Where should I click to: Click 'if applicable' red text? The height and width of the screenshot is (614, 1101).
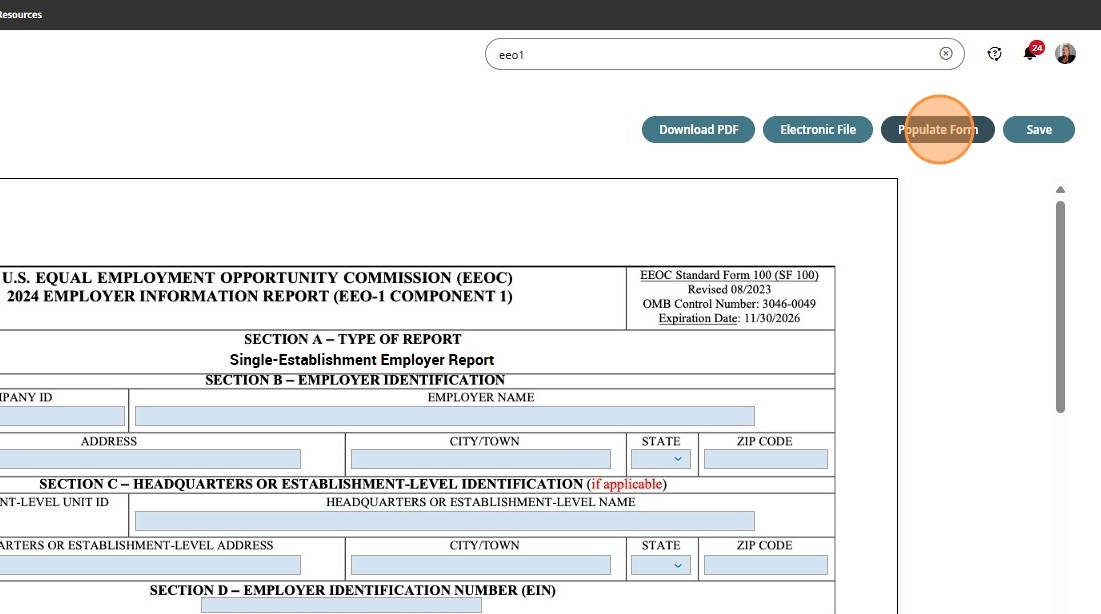pos(626,484)
